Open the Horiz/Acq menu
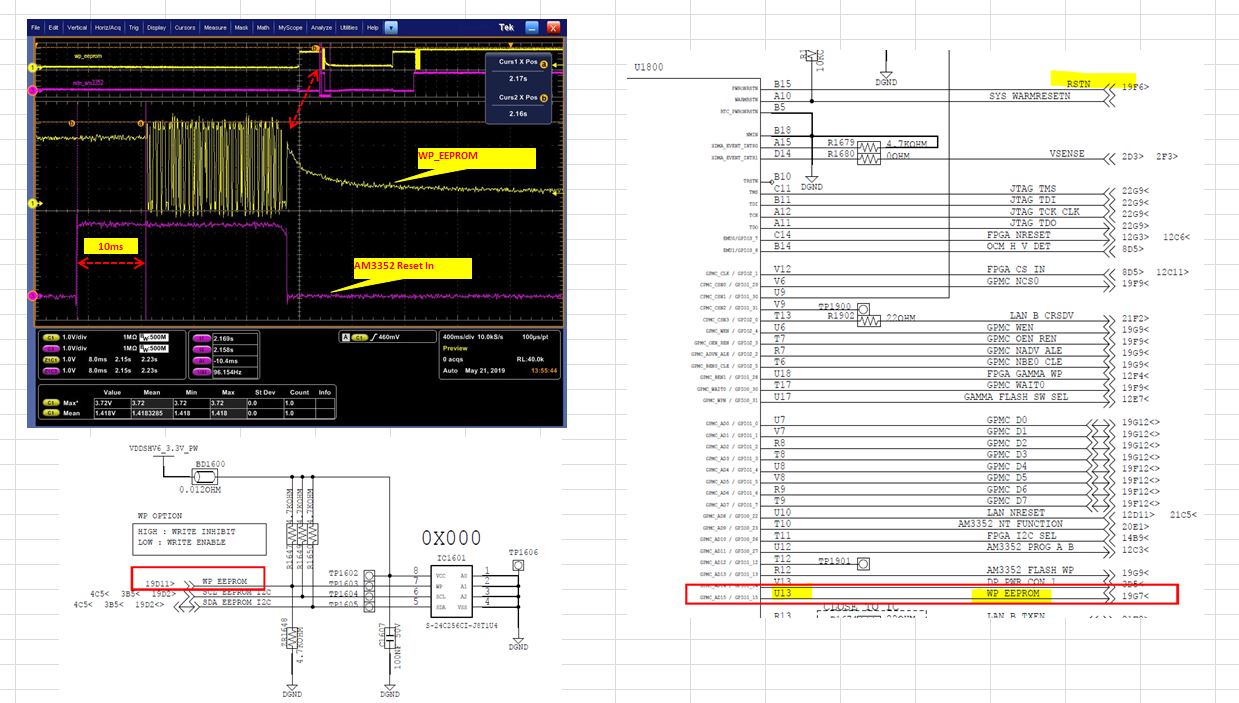The width and height of the screenshot is (1239, 703). tap(108, 27)
